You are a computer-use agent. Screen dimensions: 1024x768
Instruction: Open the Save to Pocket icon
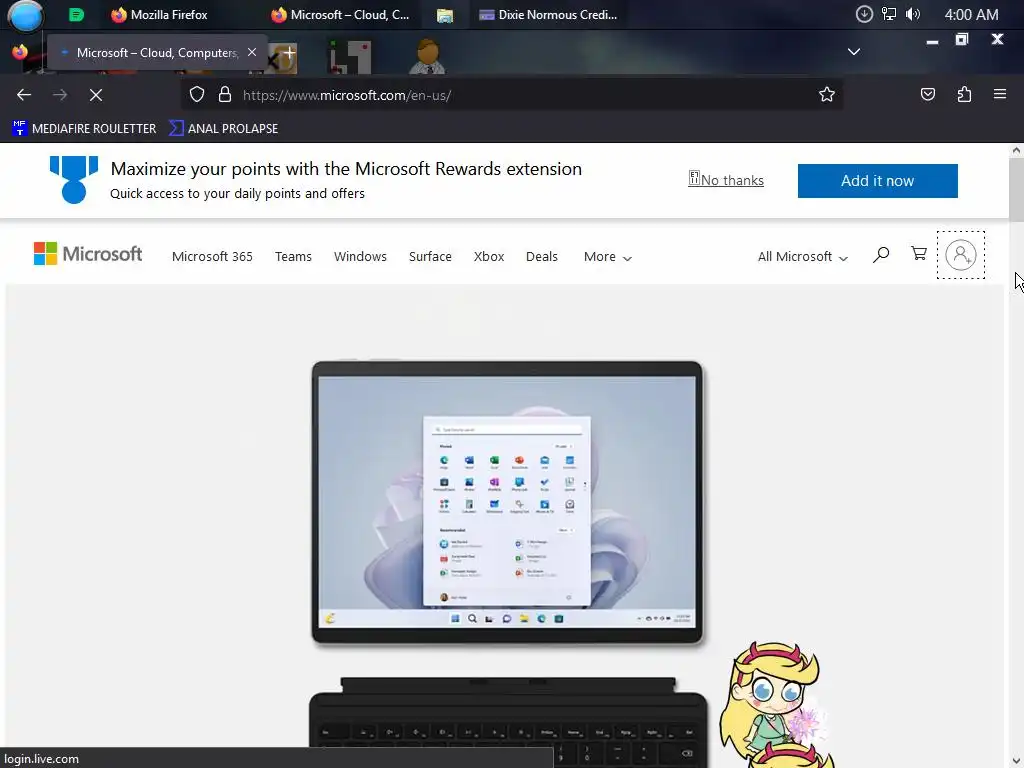[927, 95]
